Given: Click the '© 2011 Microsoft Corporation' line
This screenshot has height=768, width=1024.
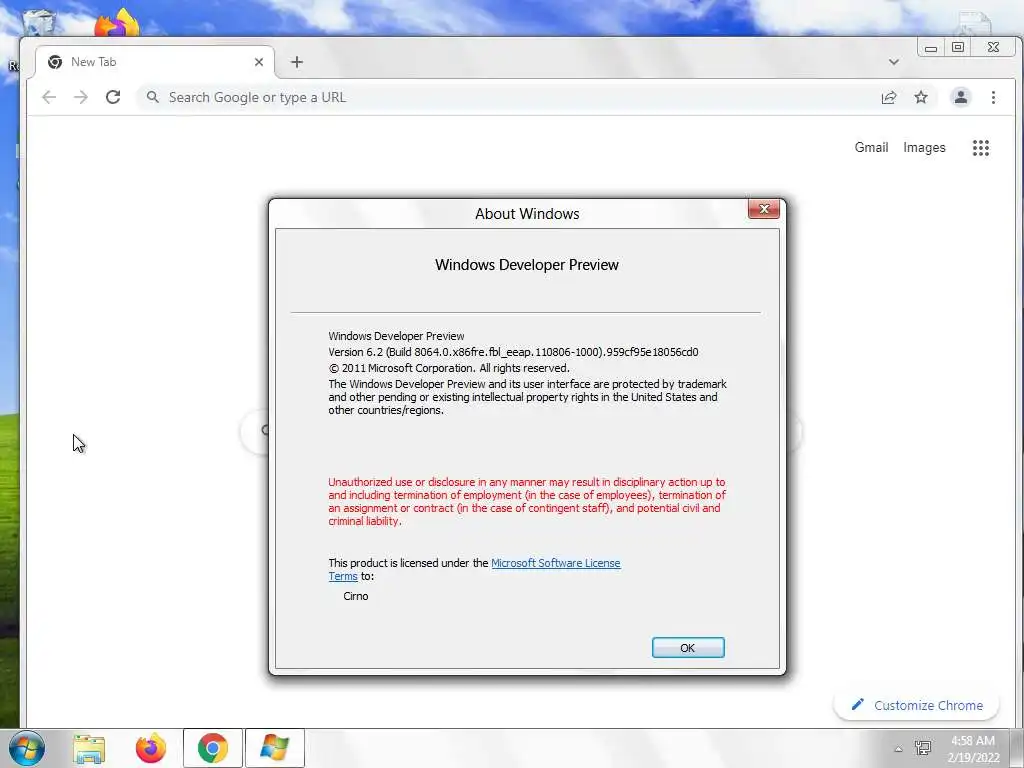Looking at the screenshot, I should pyautogui.click(x=449, y=368).
